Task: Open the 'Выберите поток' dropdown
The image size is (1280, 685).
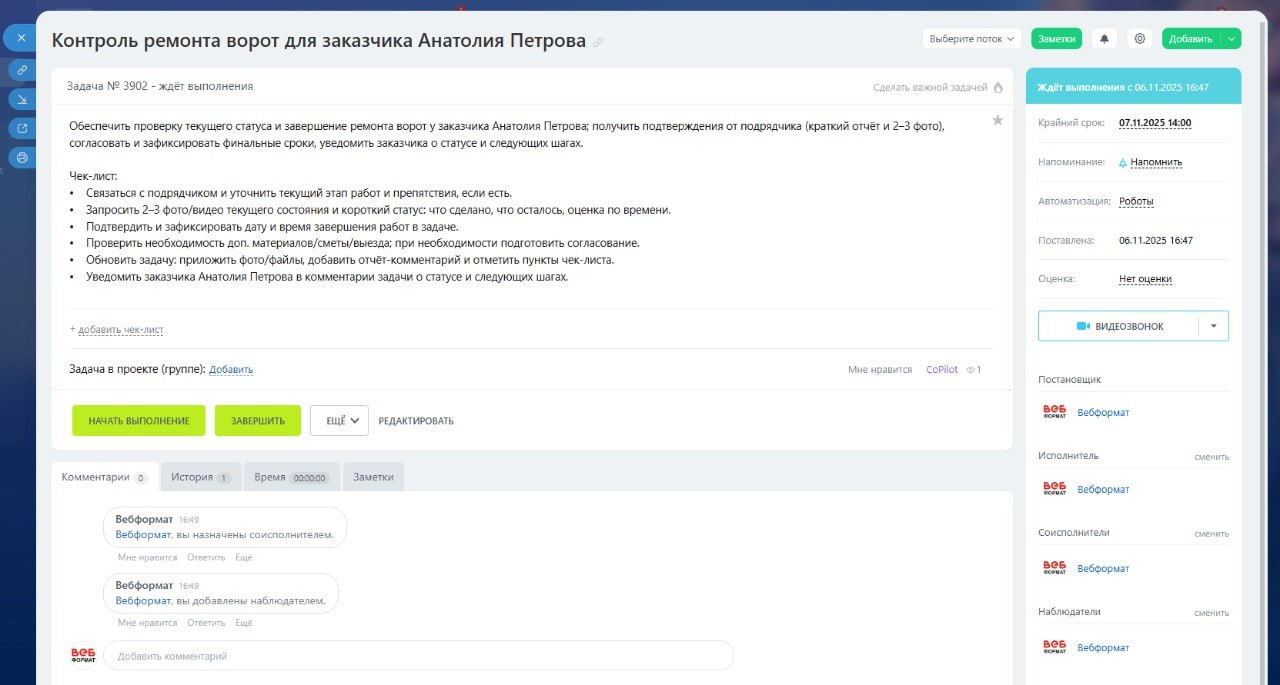Action: tap(971, 39)
